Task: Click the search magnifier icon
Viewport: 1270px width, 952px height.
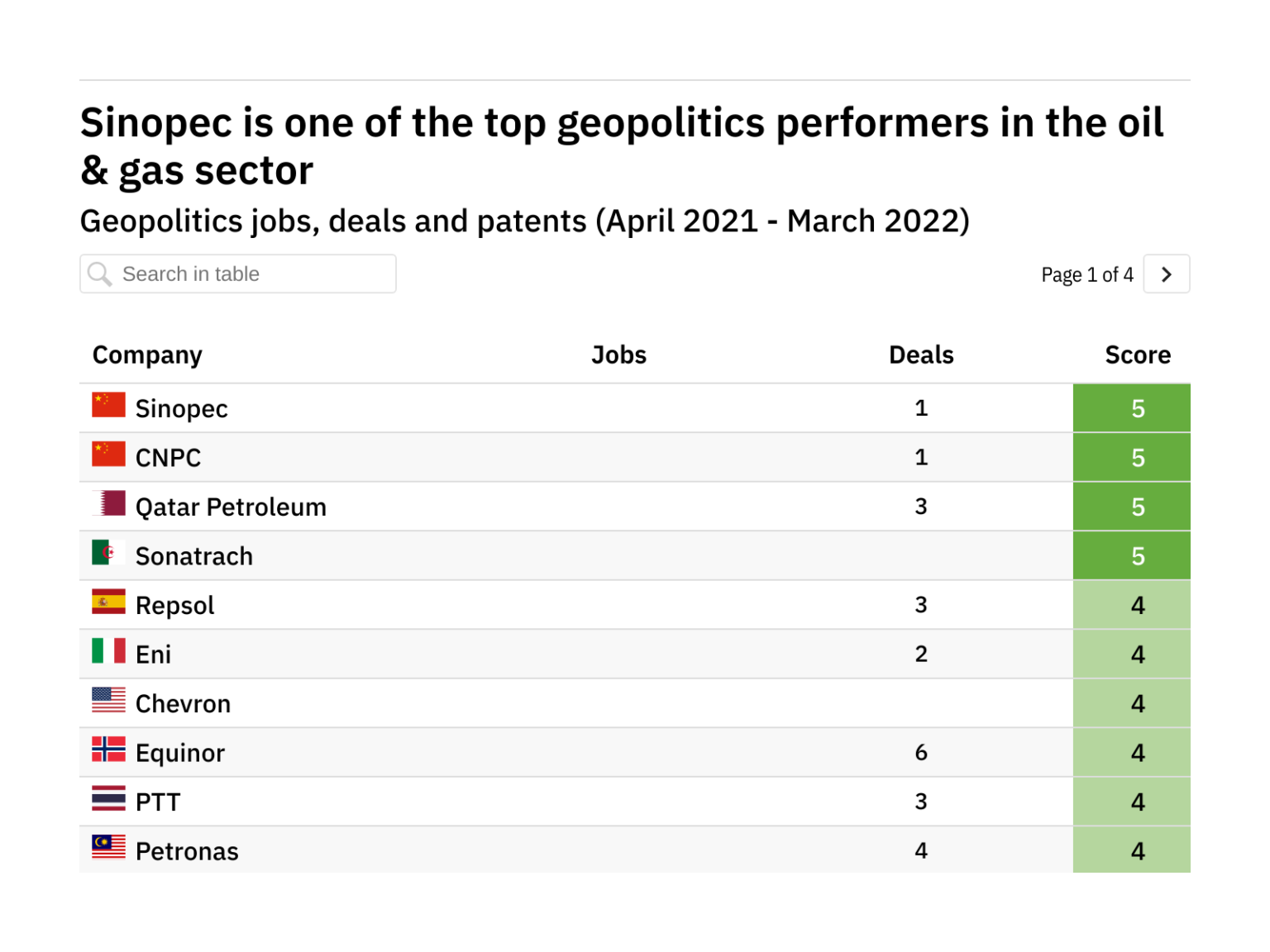Action: point(100,274)
